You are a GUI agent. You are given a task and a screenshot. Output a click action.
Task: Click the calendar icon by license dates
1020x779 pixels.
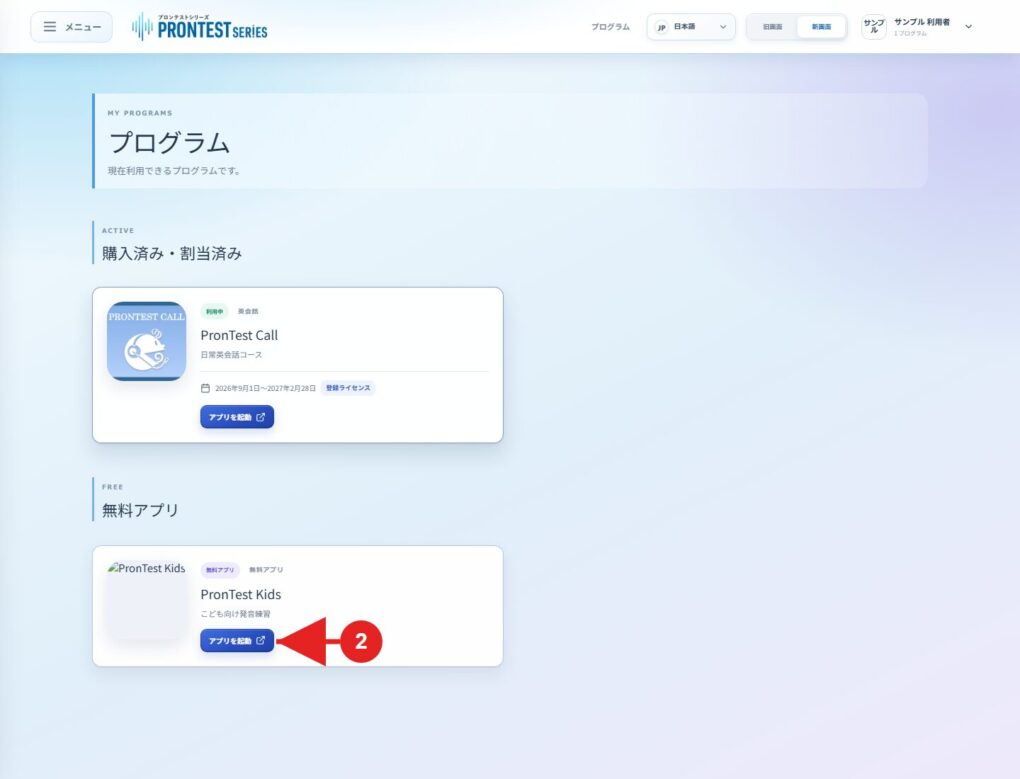[205, 388]
